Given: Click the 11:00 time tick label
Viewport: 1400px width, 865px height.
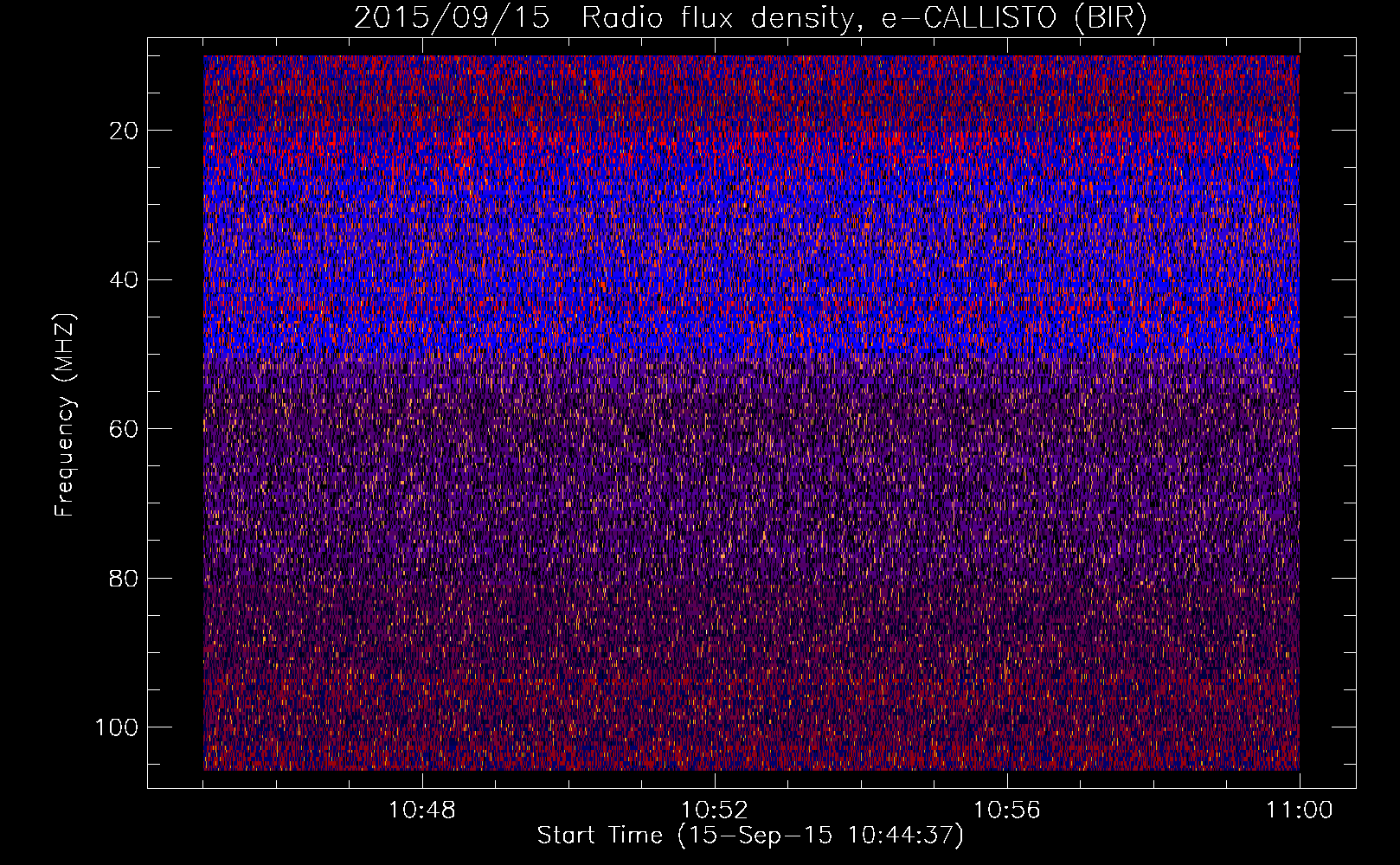Looking at the screenshot, I should pos(1300,811).
